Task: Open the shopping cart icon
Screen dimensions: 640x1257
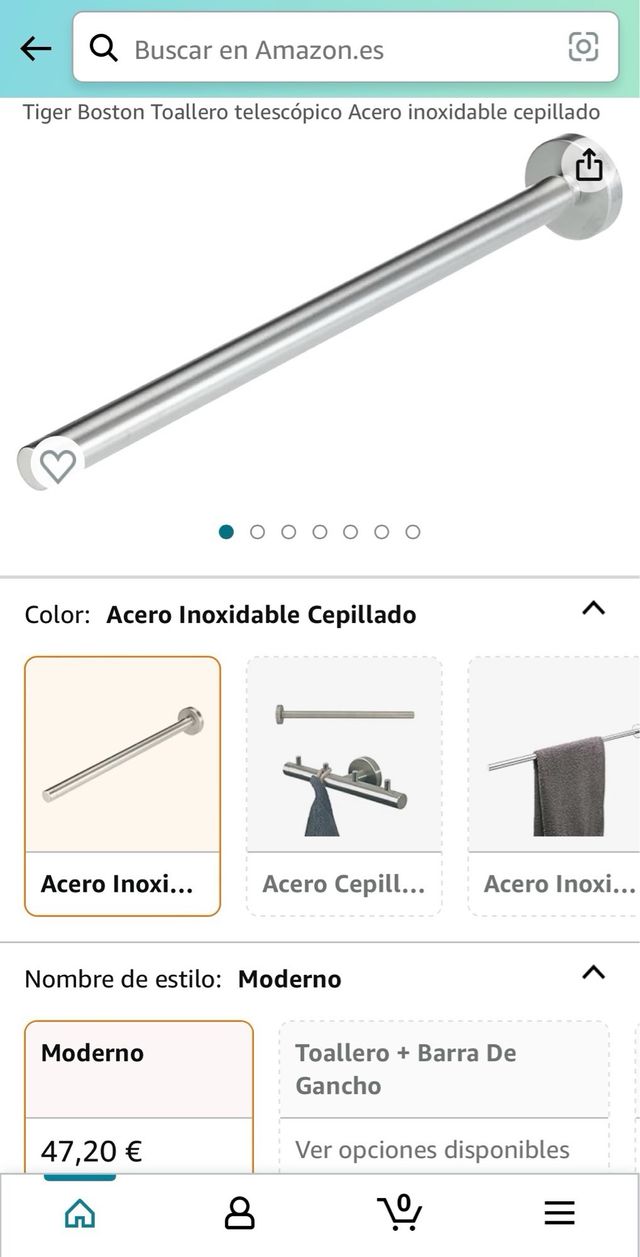Action: [399, 1212]
